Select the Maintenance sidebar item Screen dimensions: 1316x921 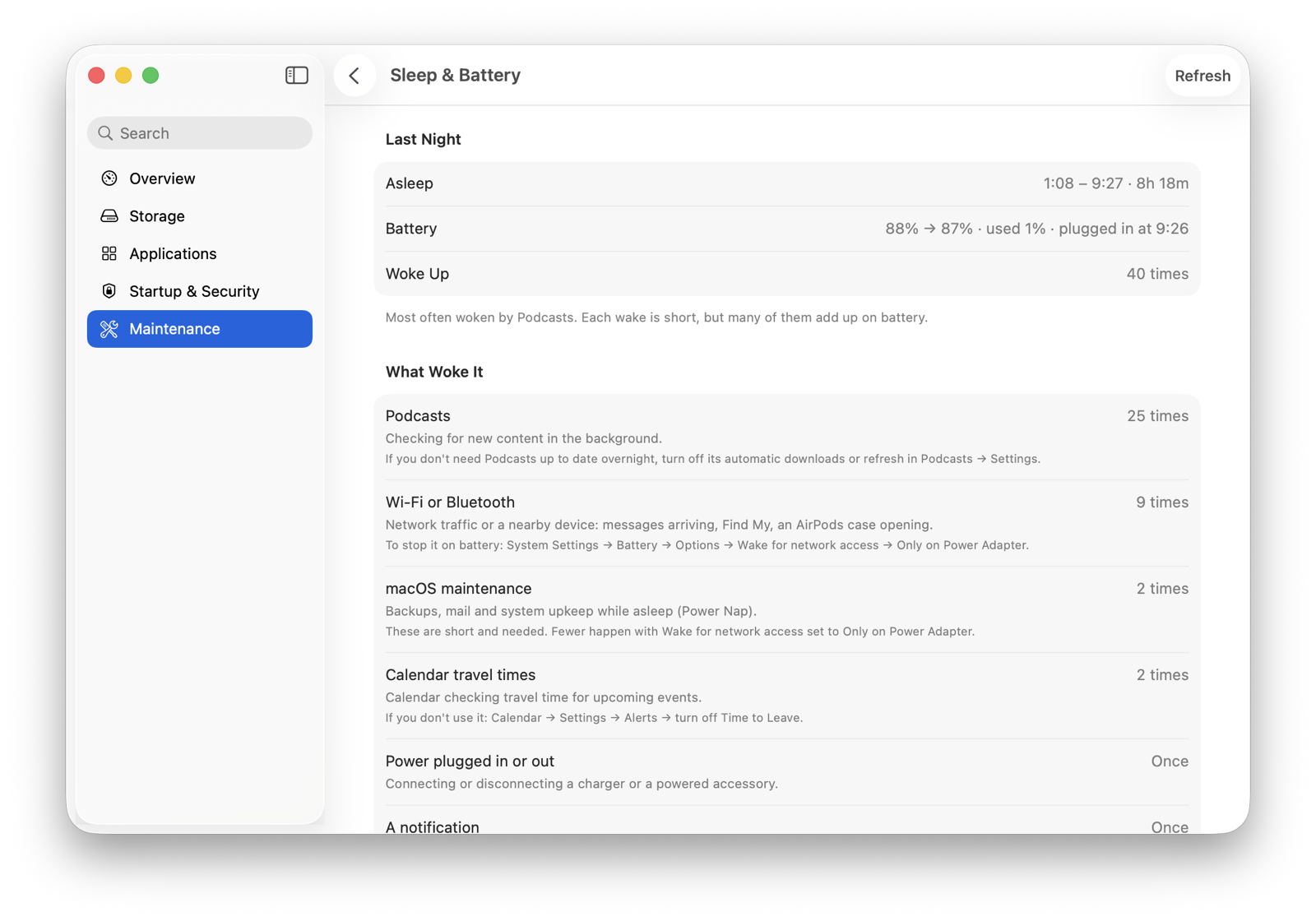pyautogui.click(x=200, y=329)
